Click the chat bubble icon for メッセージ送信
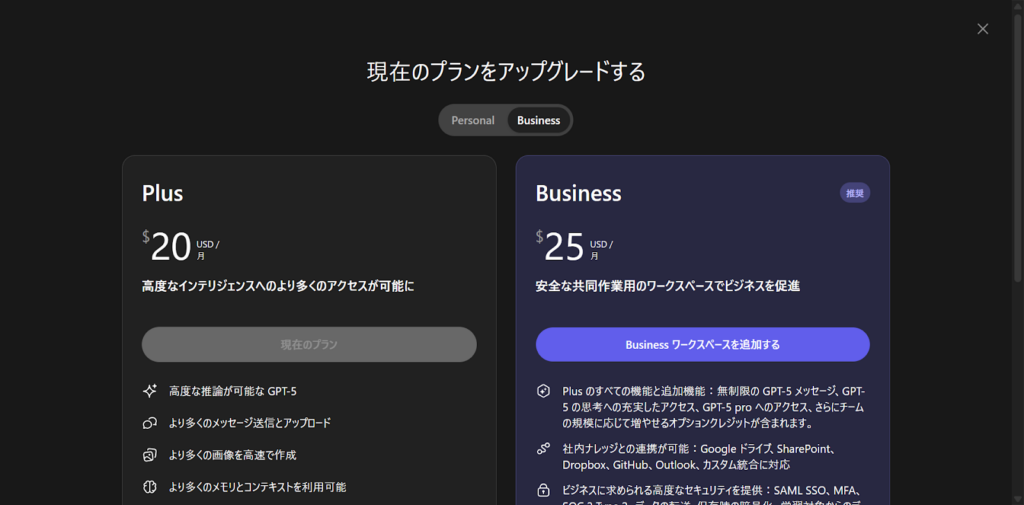 150,423
